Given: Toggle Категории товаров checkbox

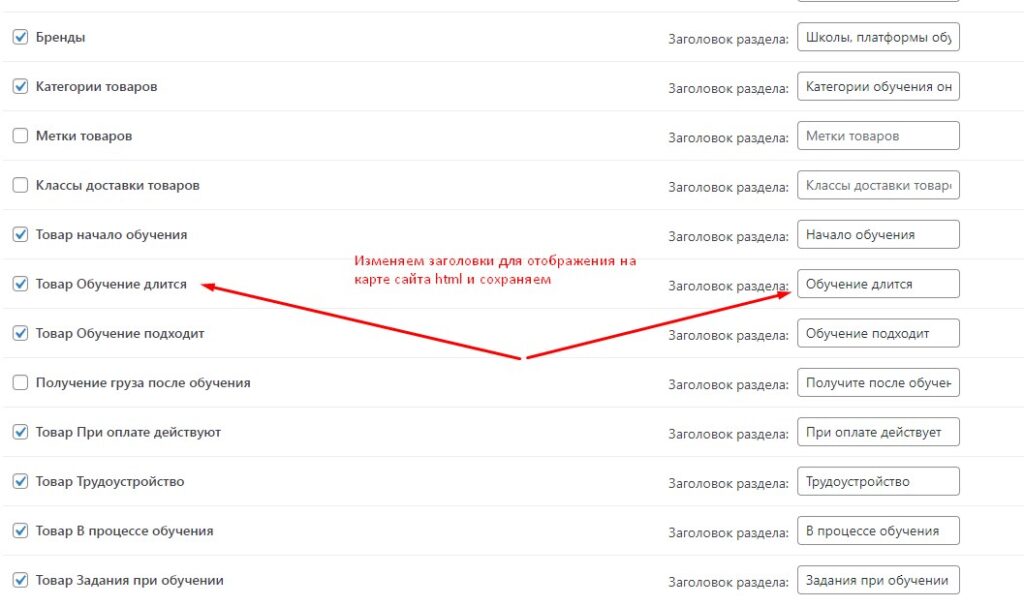Looking at the screenshot, I should pos(20,87).
